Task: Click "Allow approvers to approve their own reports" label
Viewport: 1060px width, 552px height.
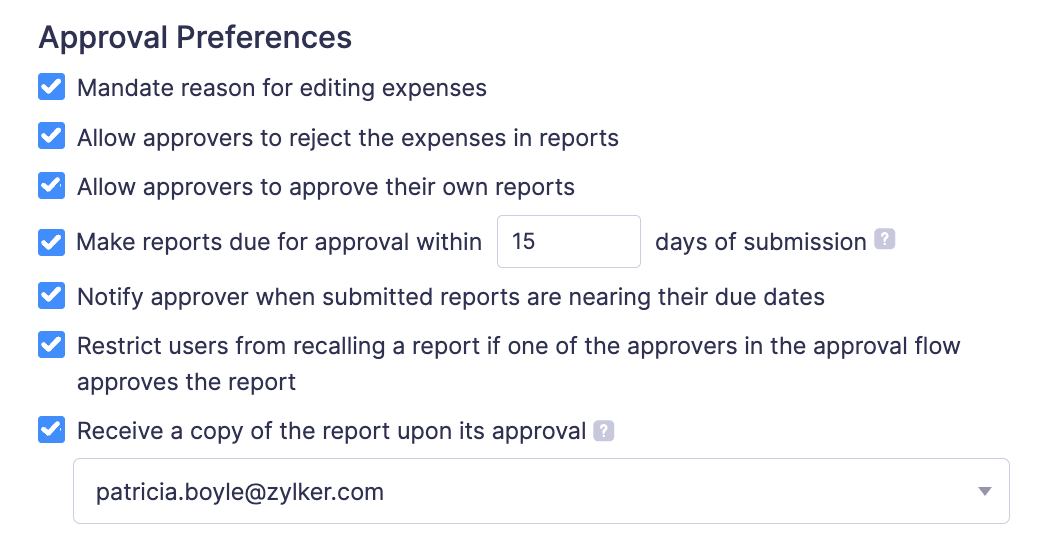Action: click(x=326, y=187)
